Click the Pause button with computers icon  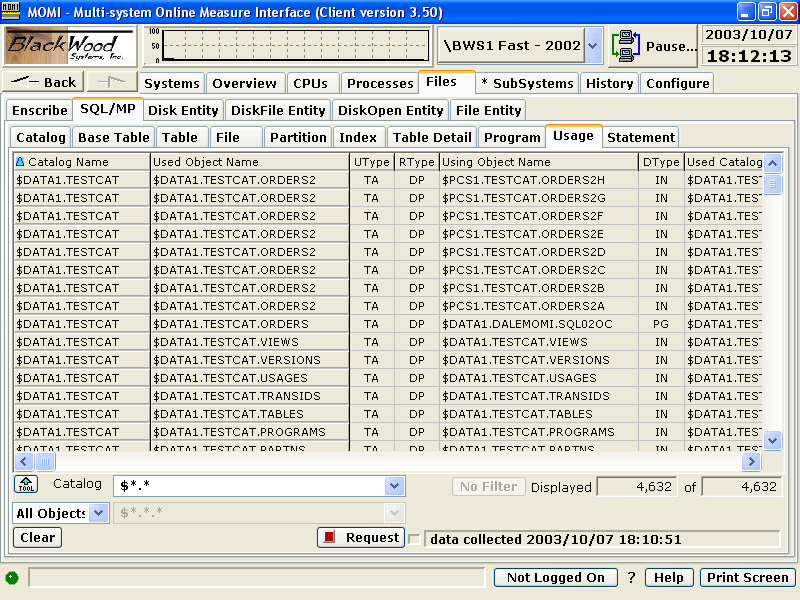[655, 46]
